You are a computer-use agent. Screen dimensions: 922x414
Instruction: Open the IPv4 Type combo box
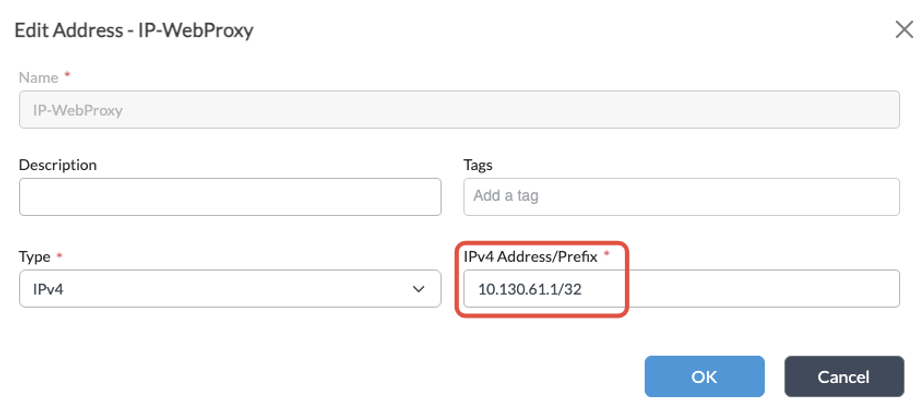pyautogui.click(x=230, y=290)
